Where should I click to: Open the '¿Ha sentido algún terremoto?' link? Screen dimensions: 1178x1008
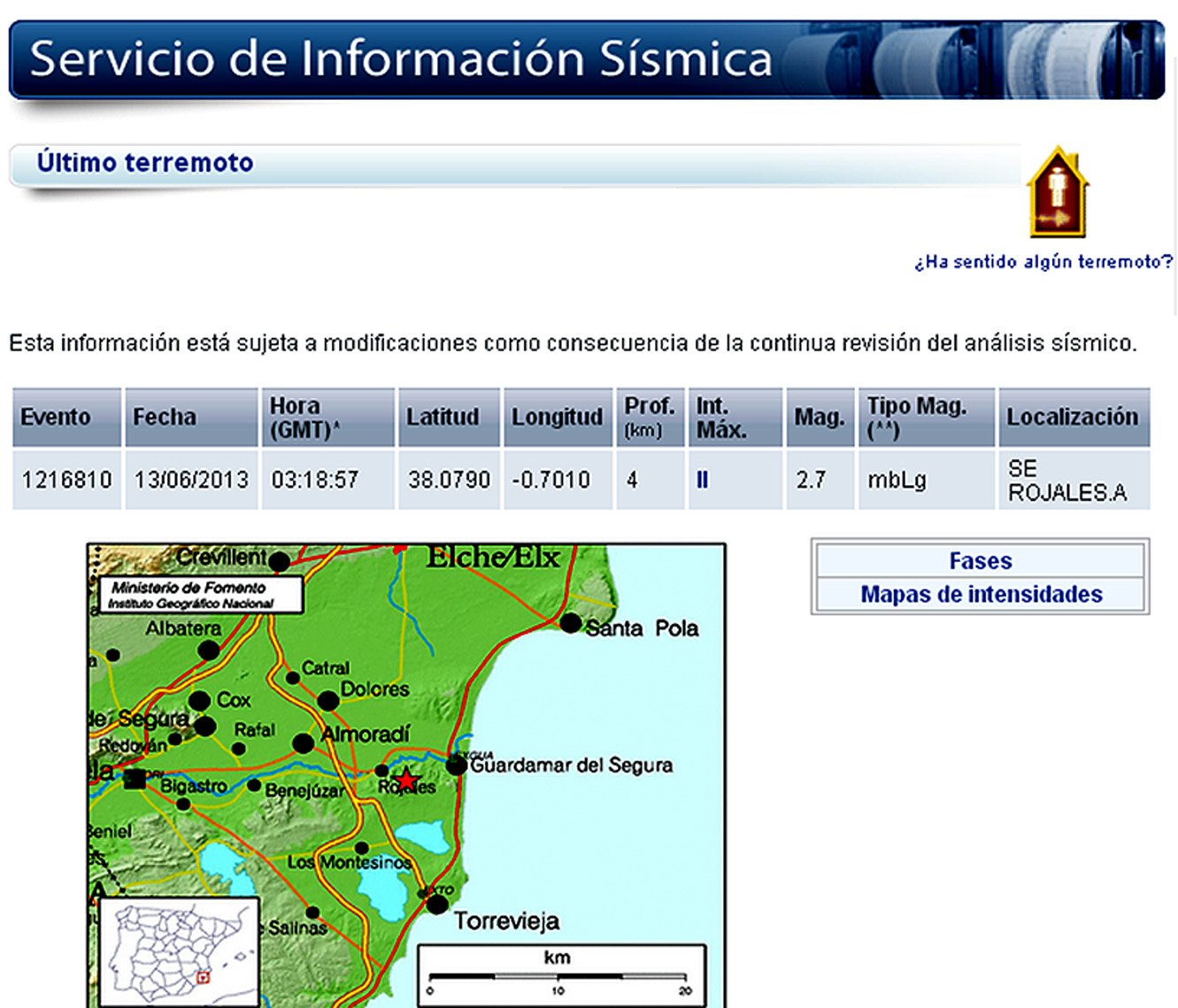click(x=1043, y=262)
